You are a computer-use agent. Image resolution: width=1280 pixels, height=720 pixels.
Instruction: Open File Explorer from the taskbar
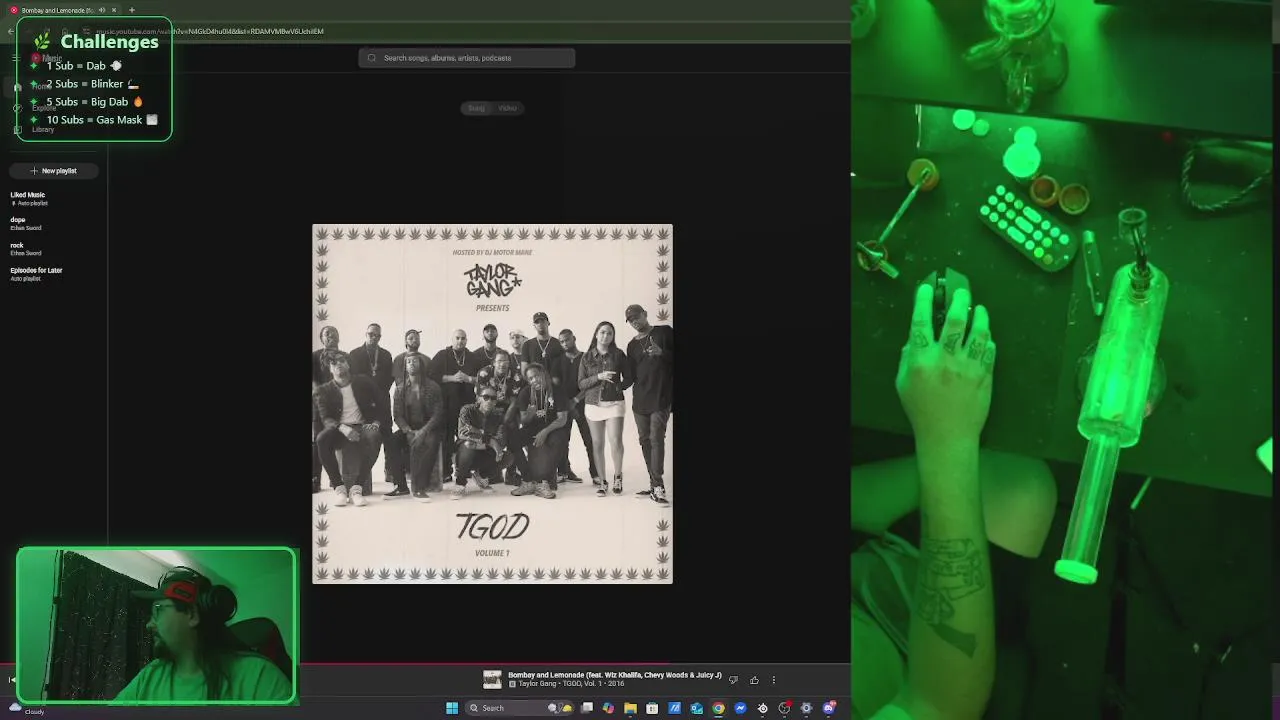click(x=630, y=708)
